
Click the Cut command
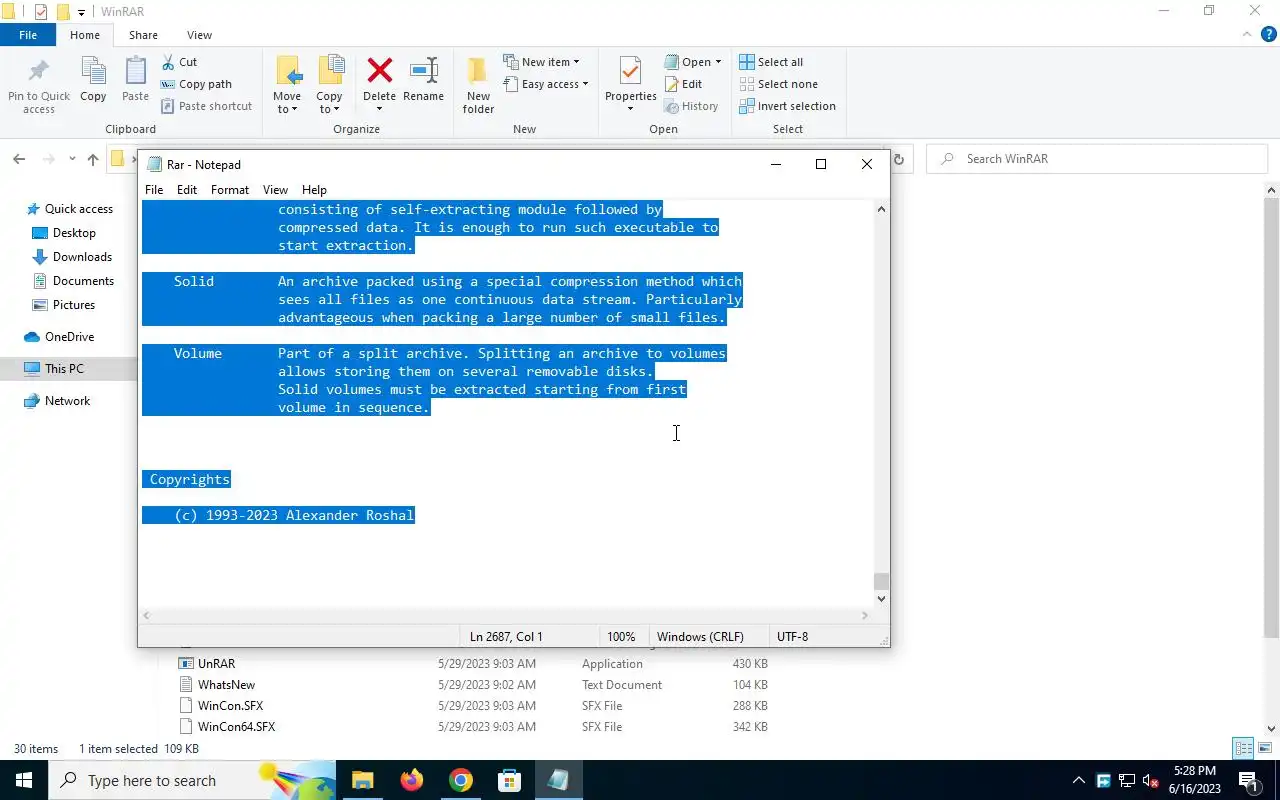(178, 62)
